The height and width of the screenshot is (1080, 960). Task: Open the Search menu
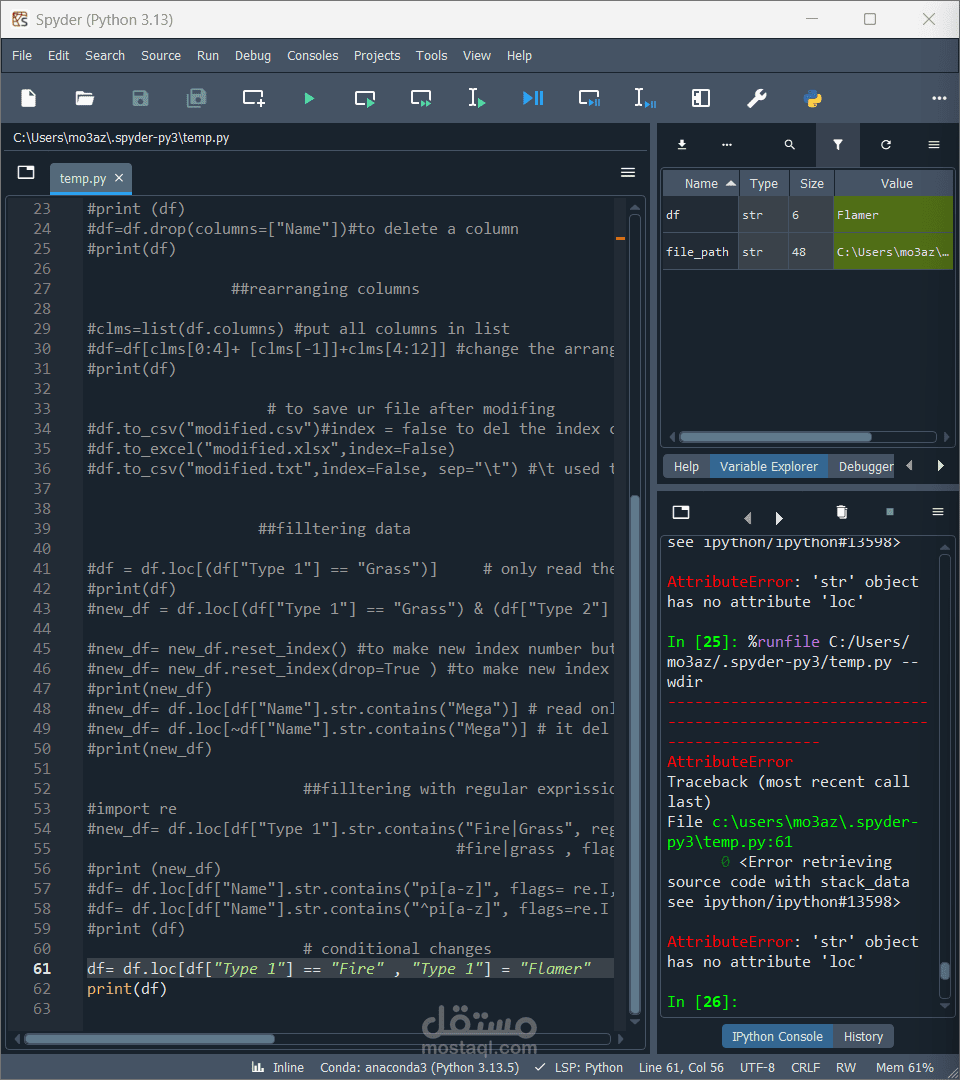[x=105, y=56]
